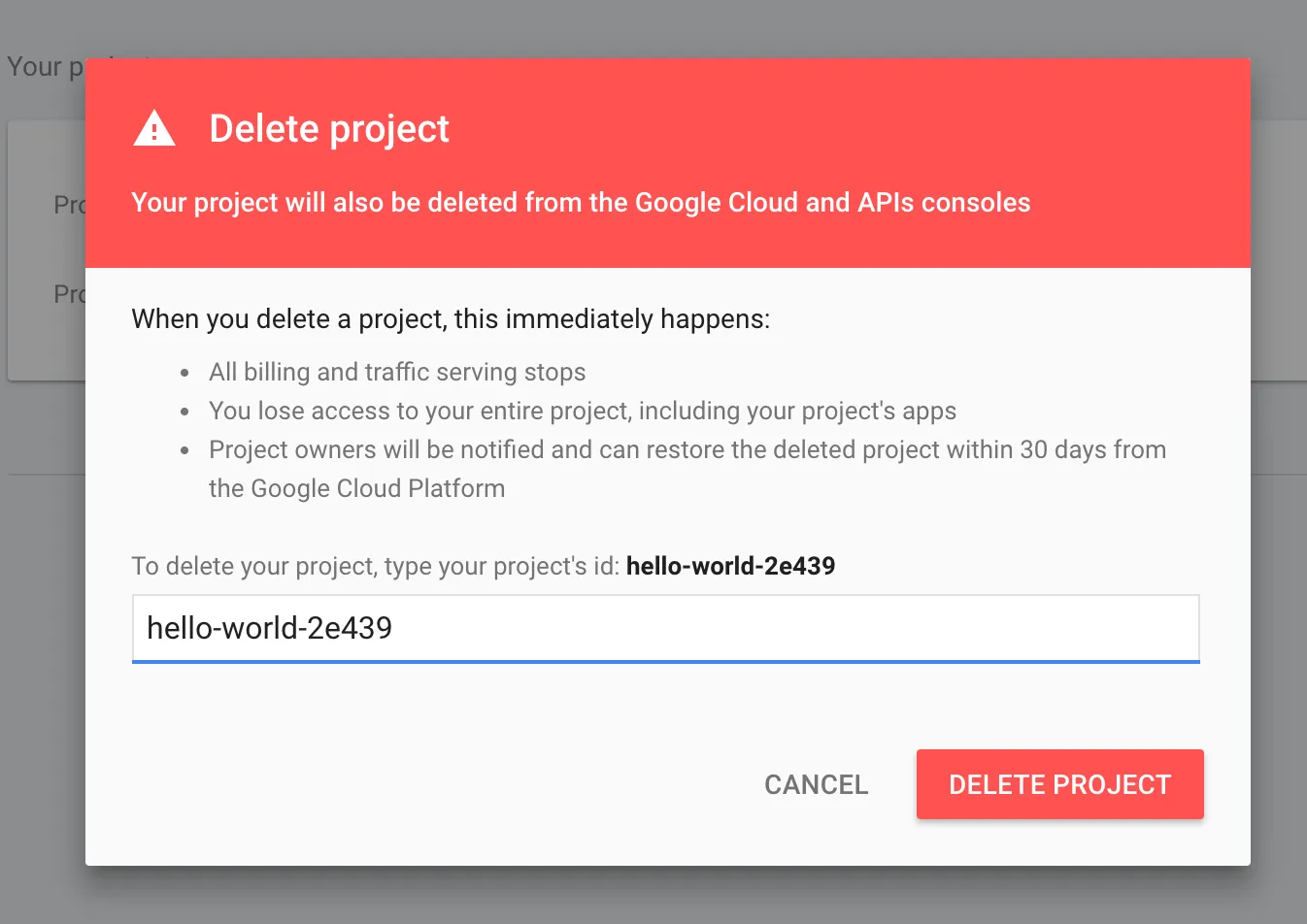Image resolution: width=1307 pixels, height=924 pixels.
Task: Click the warning triangle icon
Action: pos(154,128)
